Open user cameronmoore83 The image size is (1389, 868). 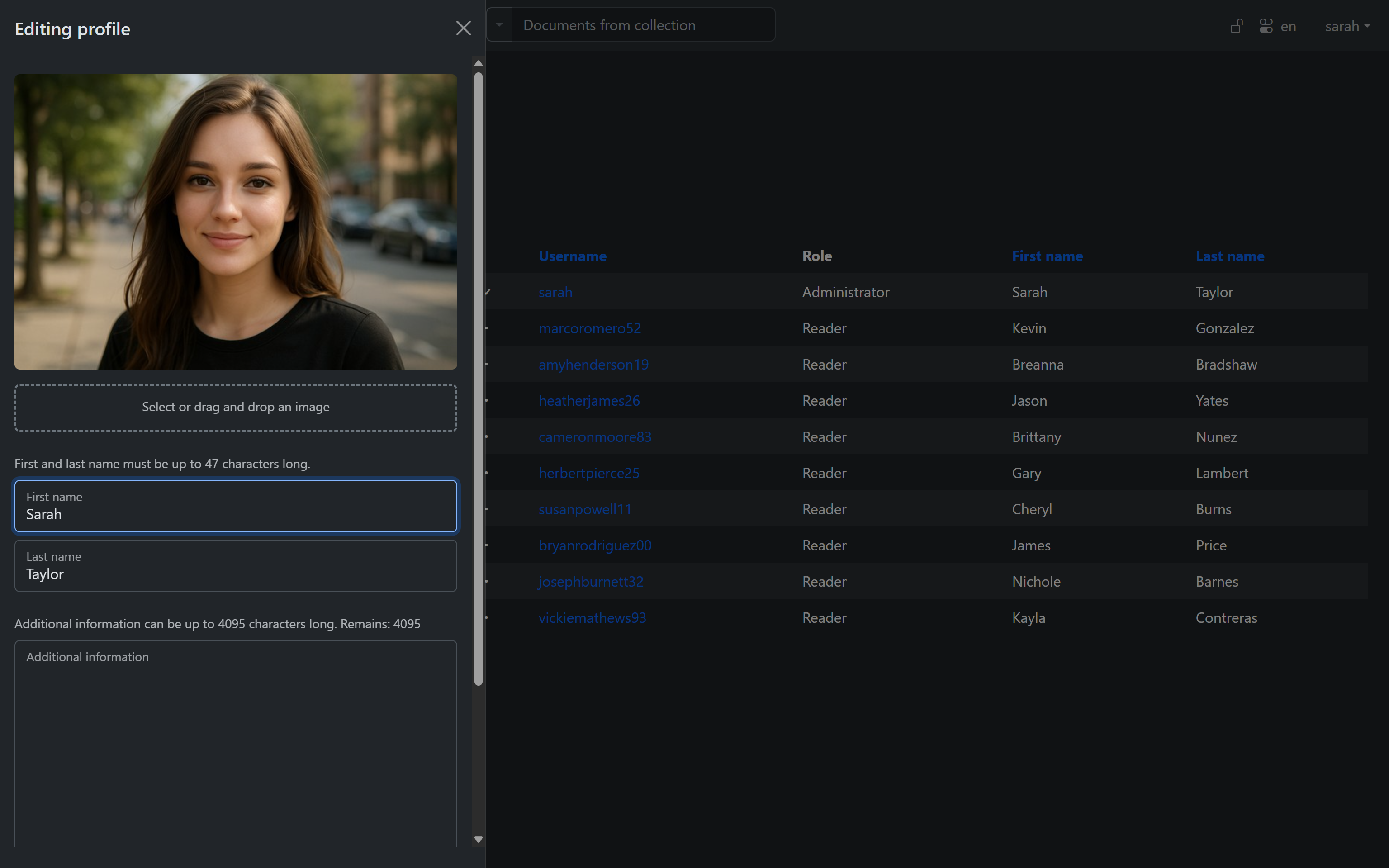point(595,437)
